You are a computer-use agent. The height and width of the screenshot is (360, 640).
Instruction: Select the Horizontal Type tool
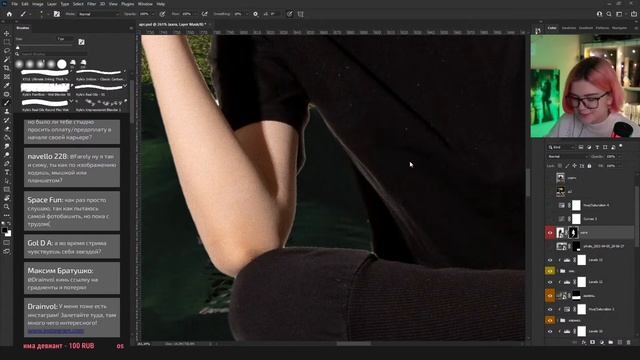pos(7,172)
